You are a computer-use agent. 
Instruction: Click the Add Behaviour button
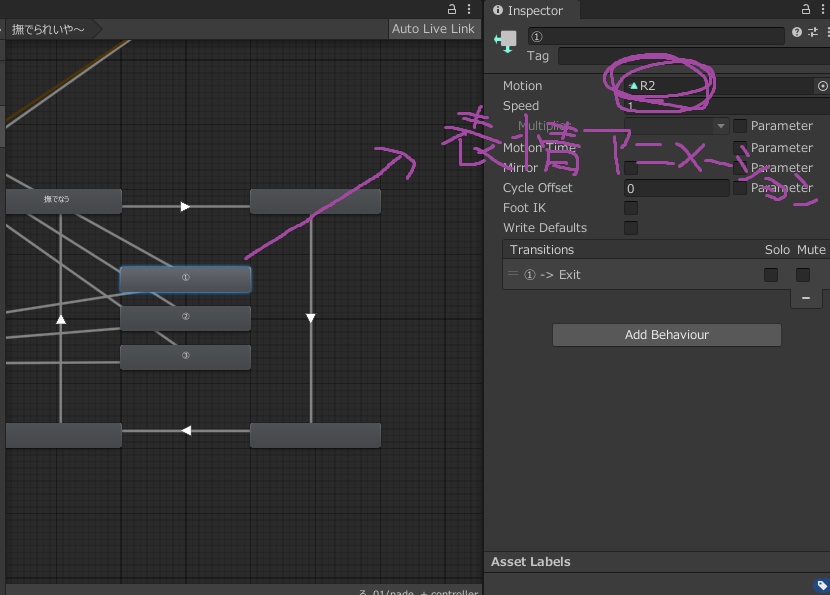click(x=667, y=335)
